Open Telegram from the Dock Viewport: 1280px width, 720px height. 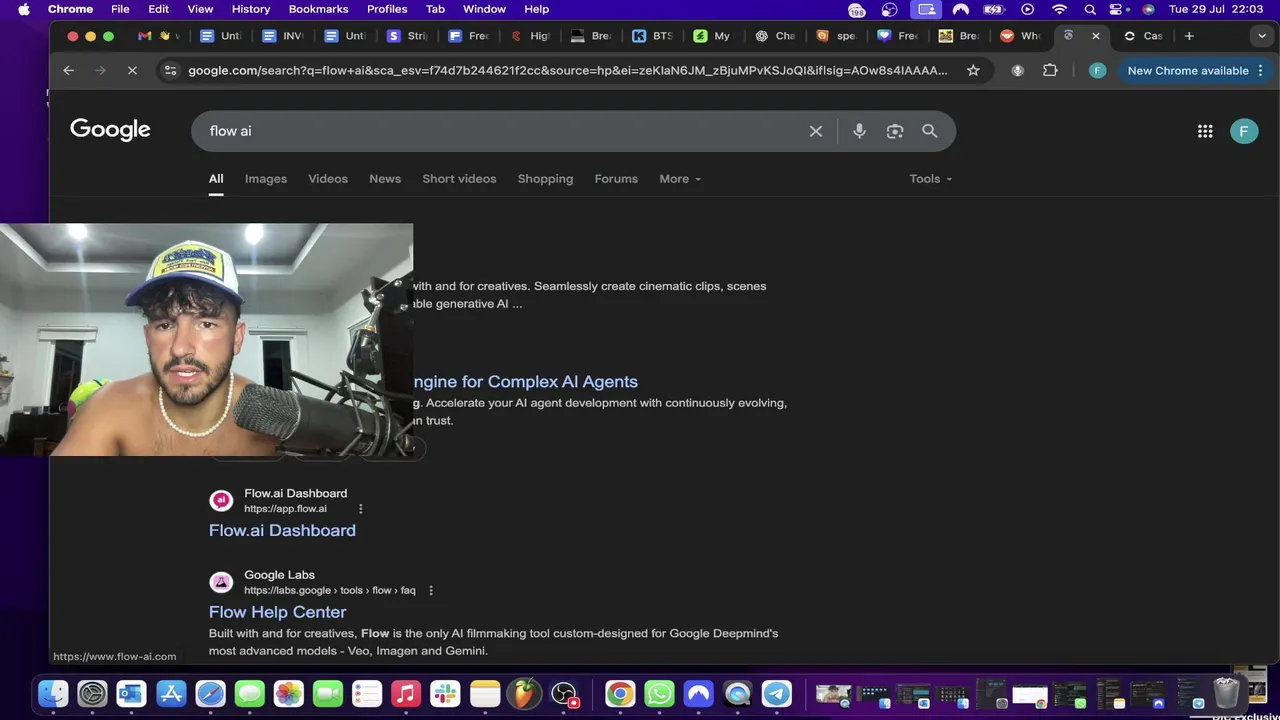777,693
